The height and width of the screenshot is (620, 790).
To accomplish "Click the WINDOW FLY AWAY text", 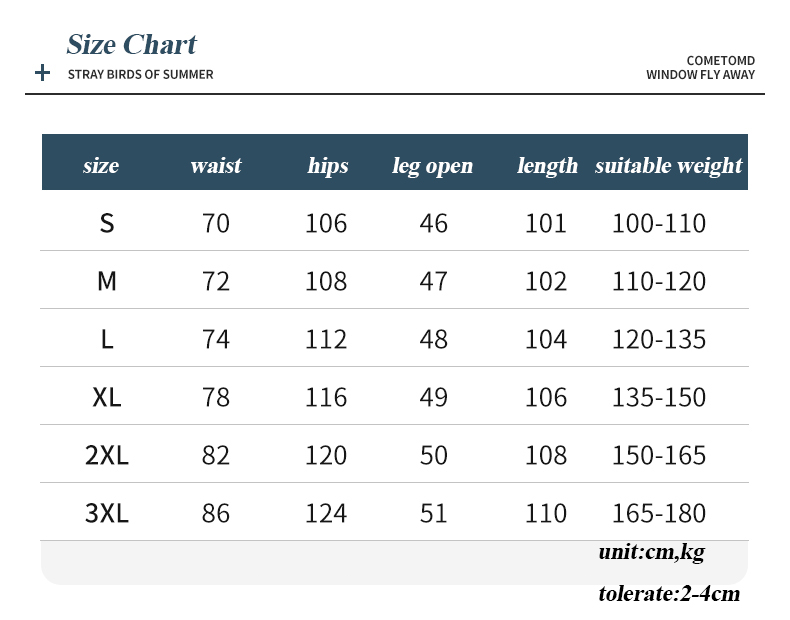I will point(700,75).
